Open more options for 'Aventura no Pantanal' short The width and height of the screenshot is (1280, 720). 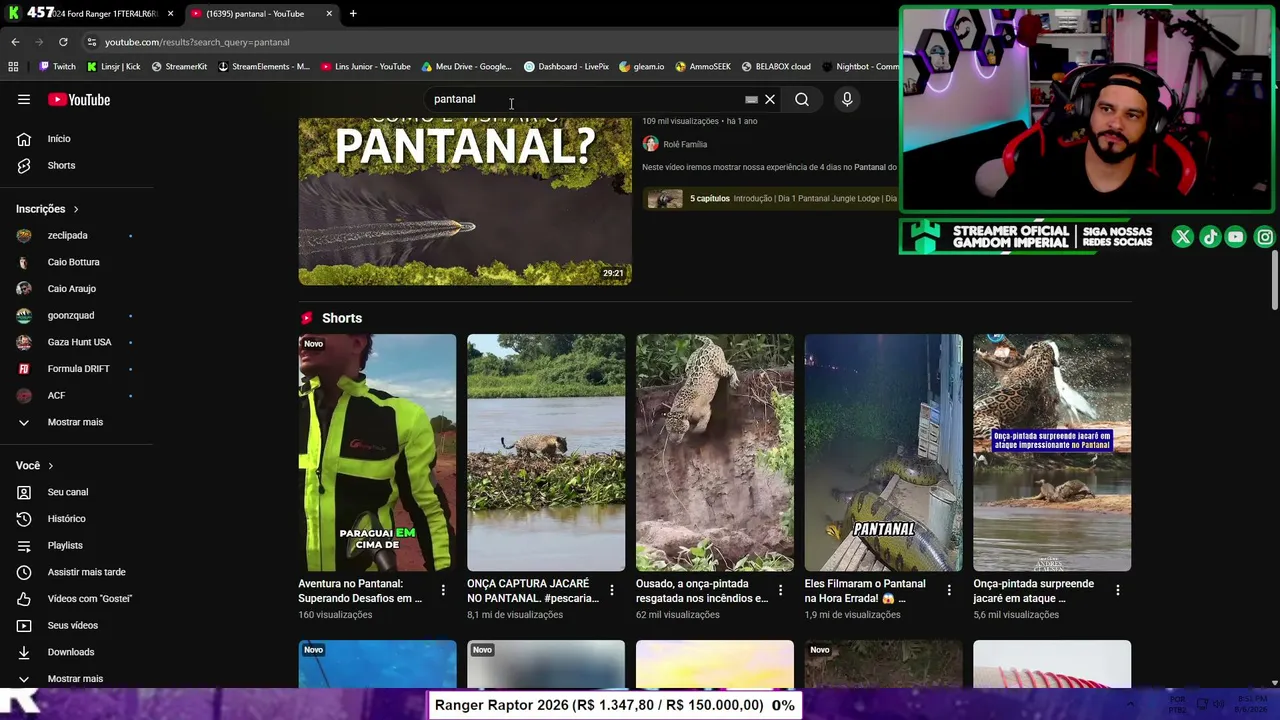click(x=443, y=590)
